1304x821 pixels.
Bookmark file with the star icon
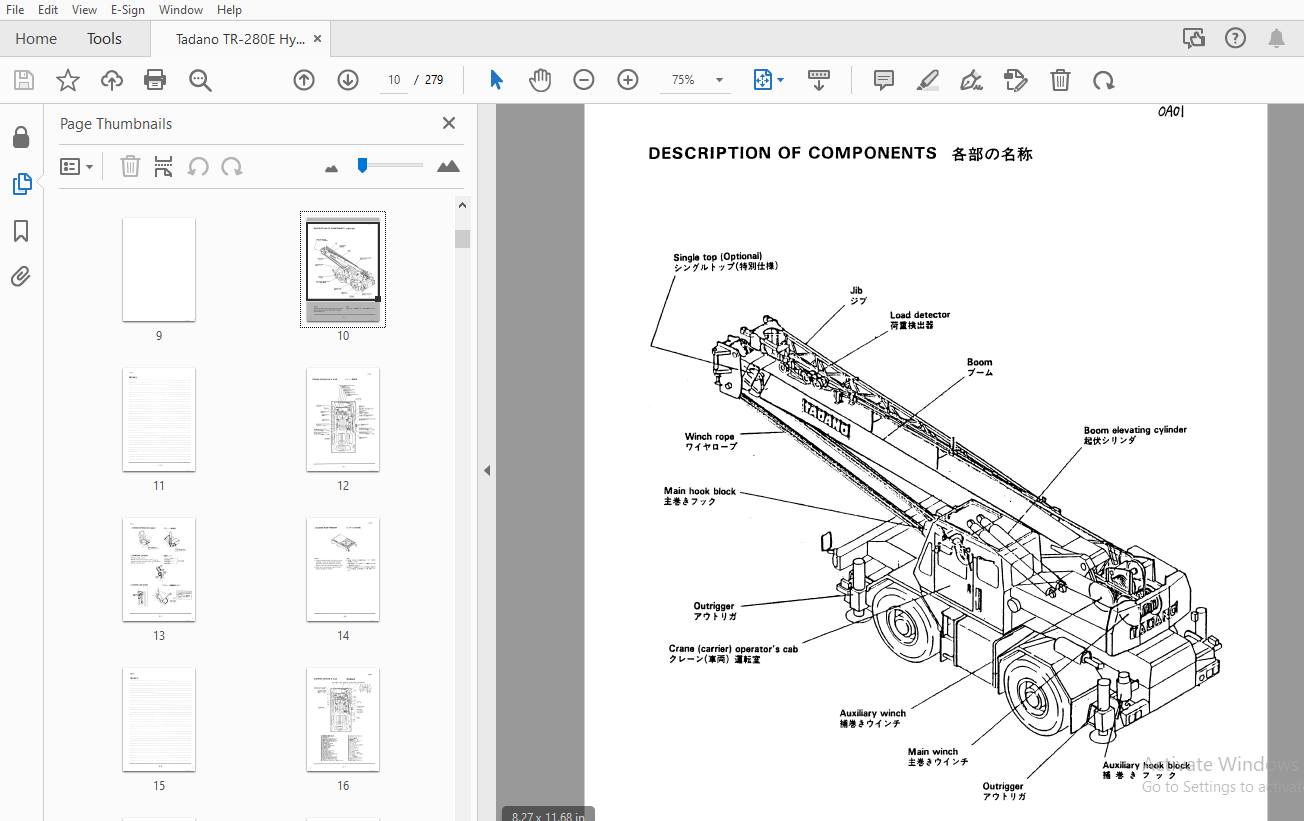click(x=67, y=80)
